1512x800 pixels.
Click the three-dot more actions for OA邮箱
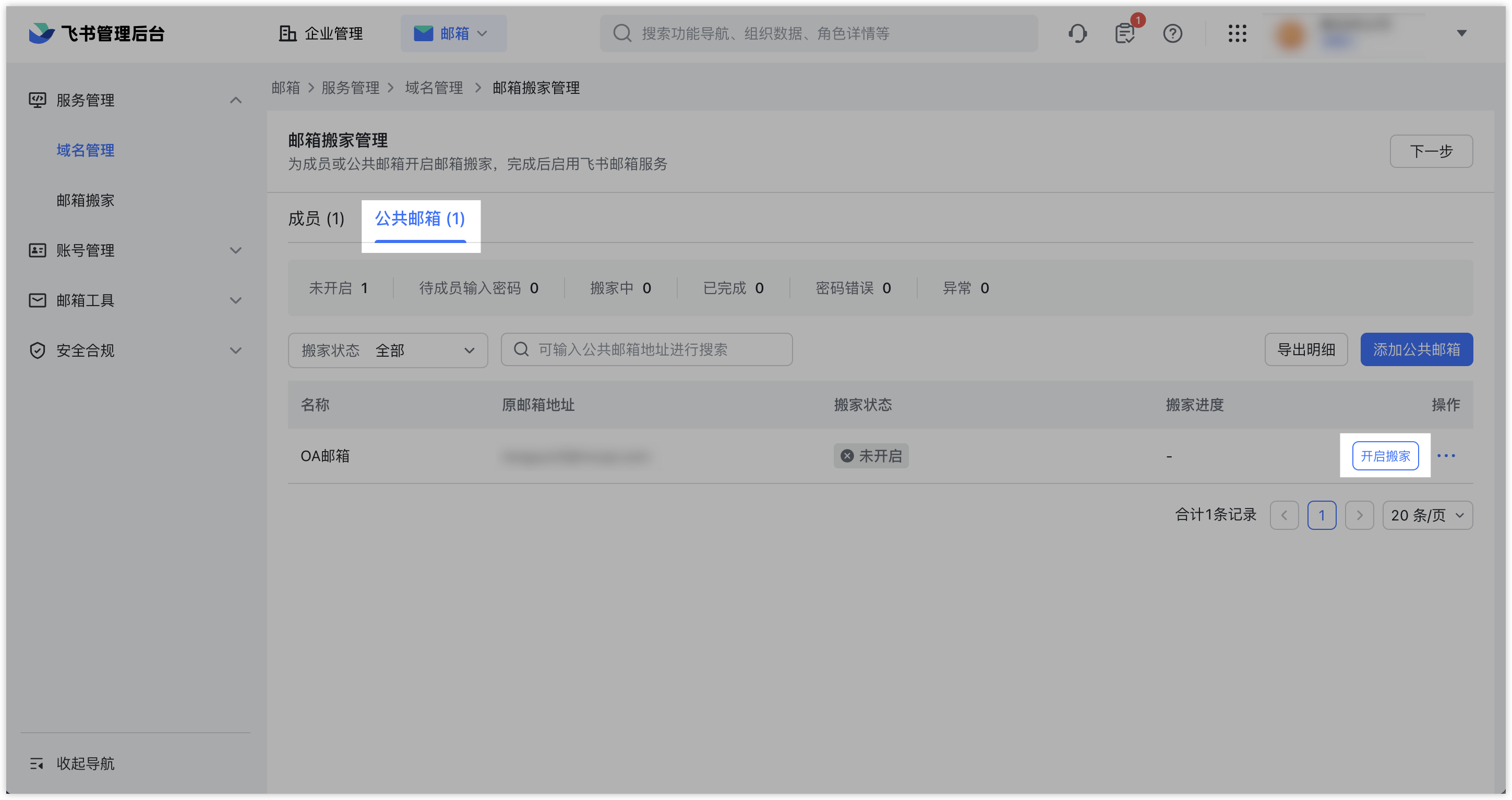pyautogui.click(x=1446, y=456)
